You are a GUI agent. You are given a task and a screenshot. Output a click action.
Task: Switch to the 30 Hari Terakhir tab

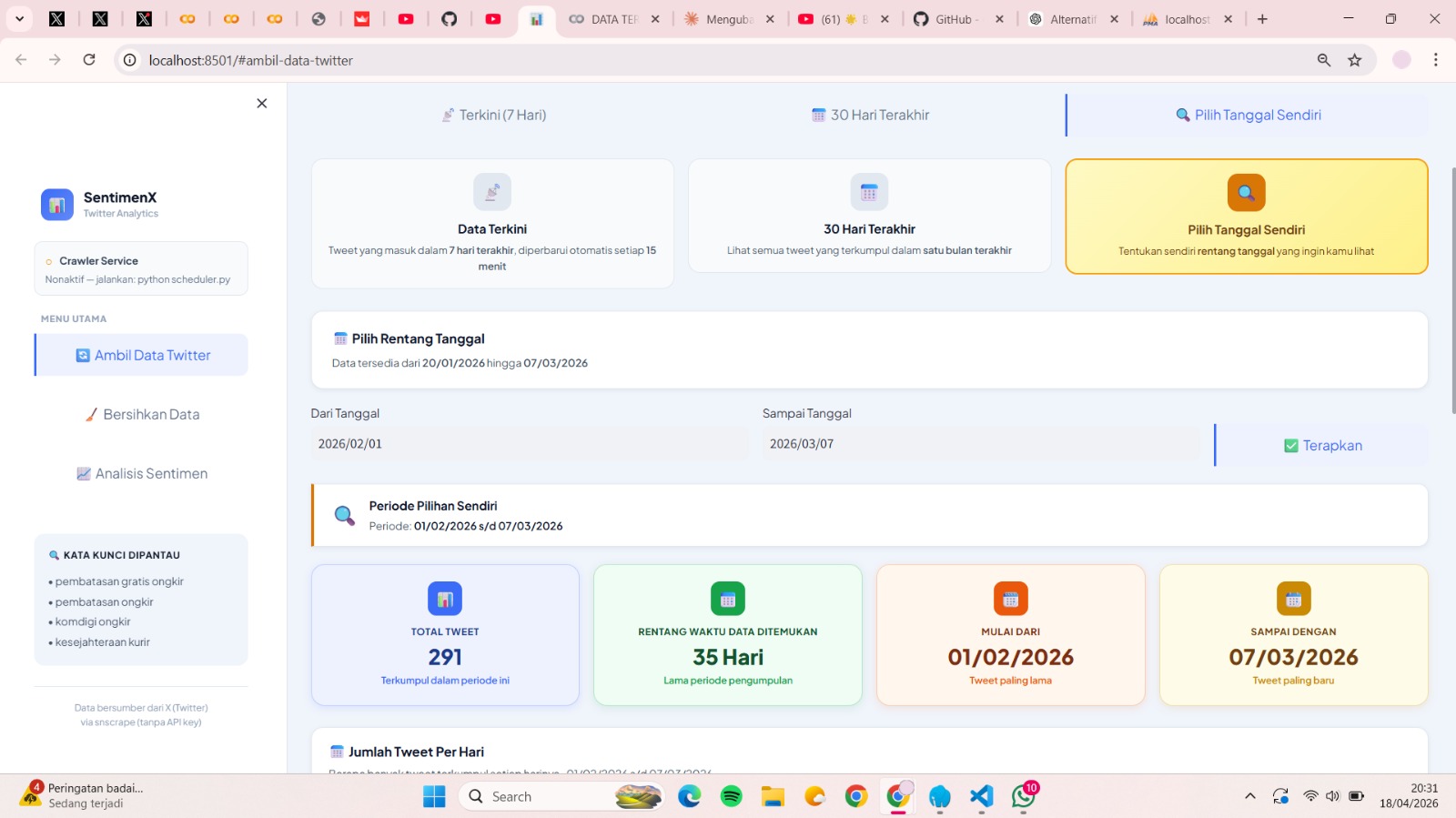point(871,116)
